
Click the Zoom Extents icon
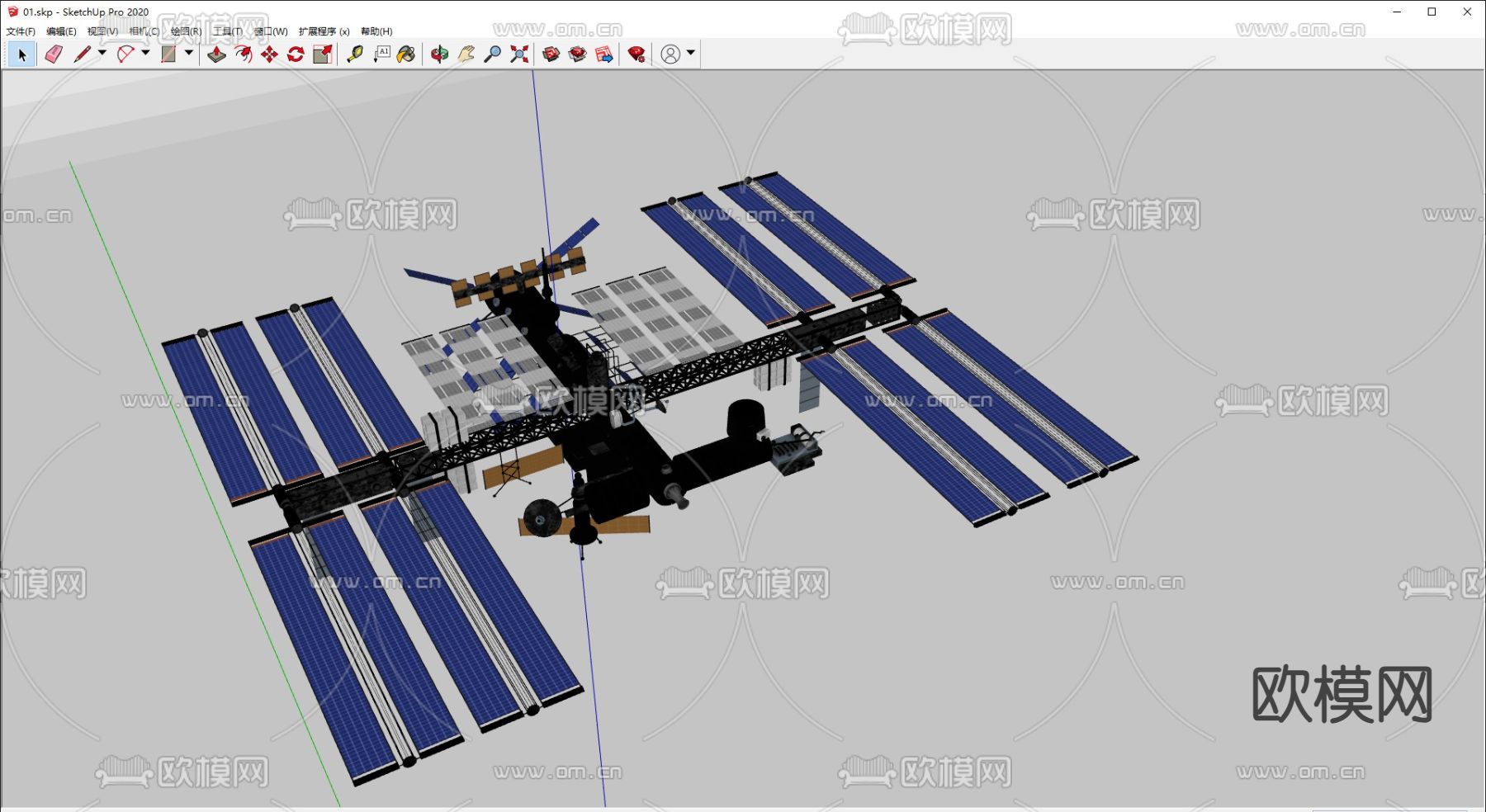[519, 54]
